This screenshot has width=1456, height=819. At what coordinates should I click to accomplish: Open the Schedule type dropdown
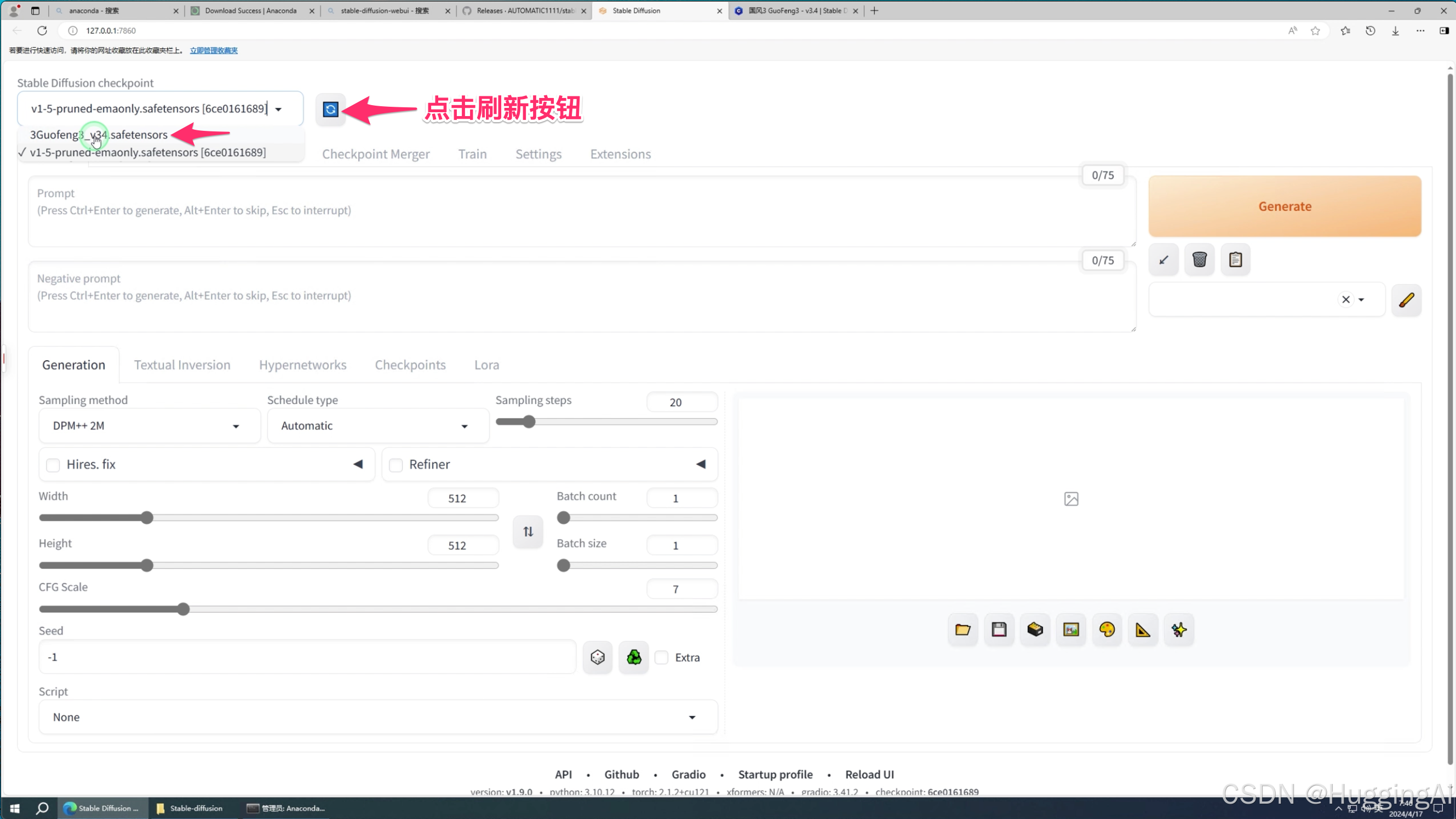click(x=377, y=426)
